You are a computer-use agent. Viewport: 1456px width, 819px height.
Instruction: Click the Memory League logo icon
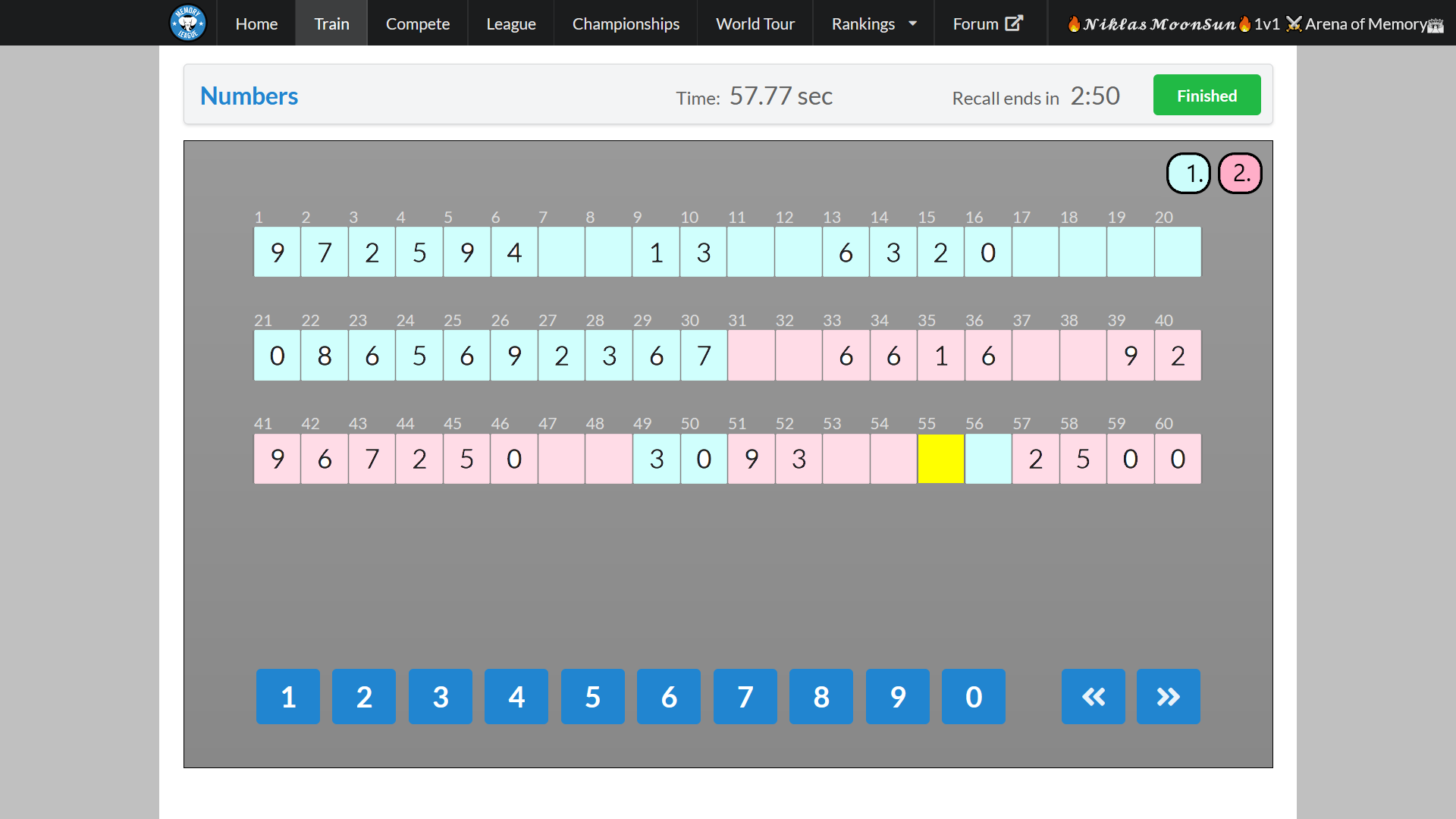tap(187, 23)
